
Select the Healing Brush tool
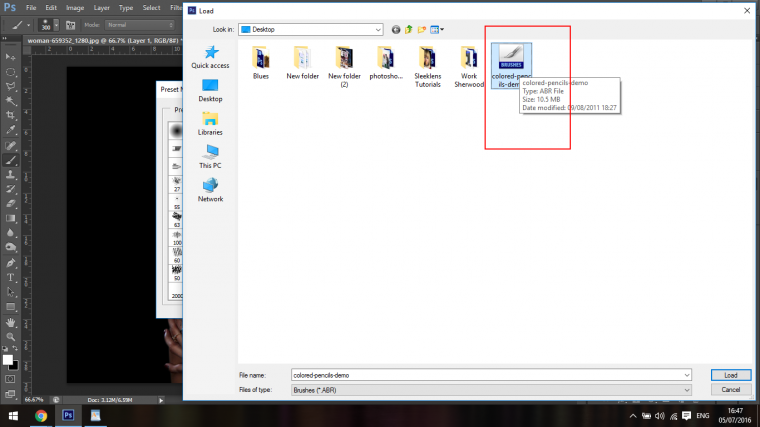coord(10,145)
